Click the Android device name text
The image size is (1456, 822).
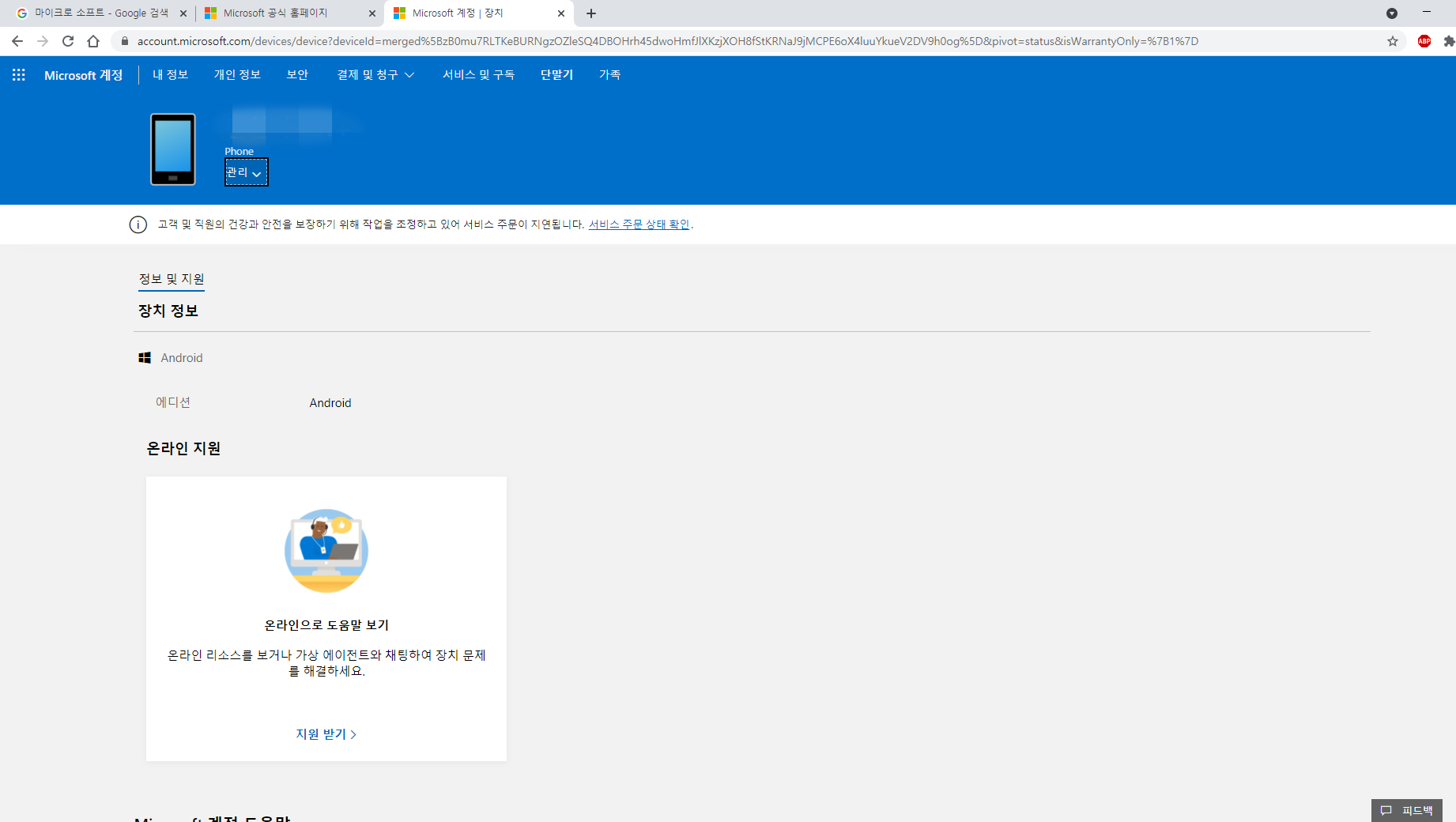click(182, 358)
